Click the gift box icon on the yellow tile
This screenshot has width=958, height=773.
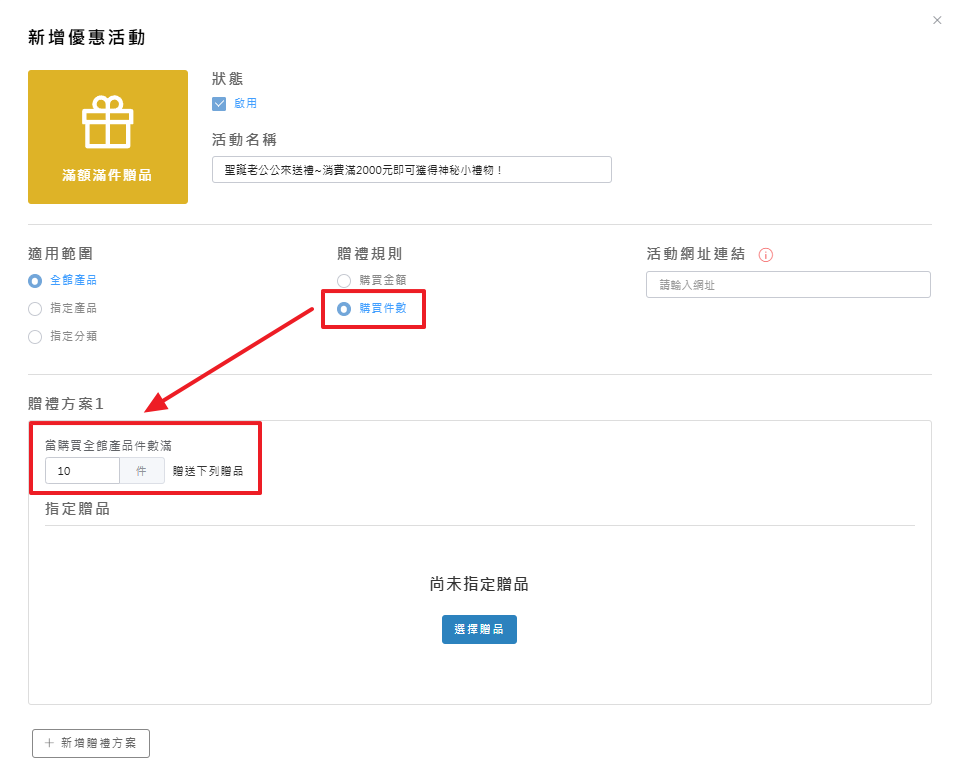pos(107,122)
